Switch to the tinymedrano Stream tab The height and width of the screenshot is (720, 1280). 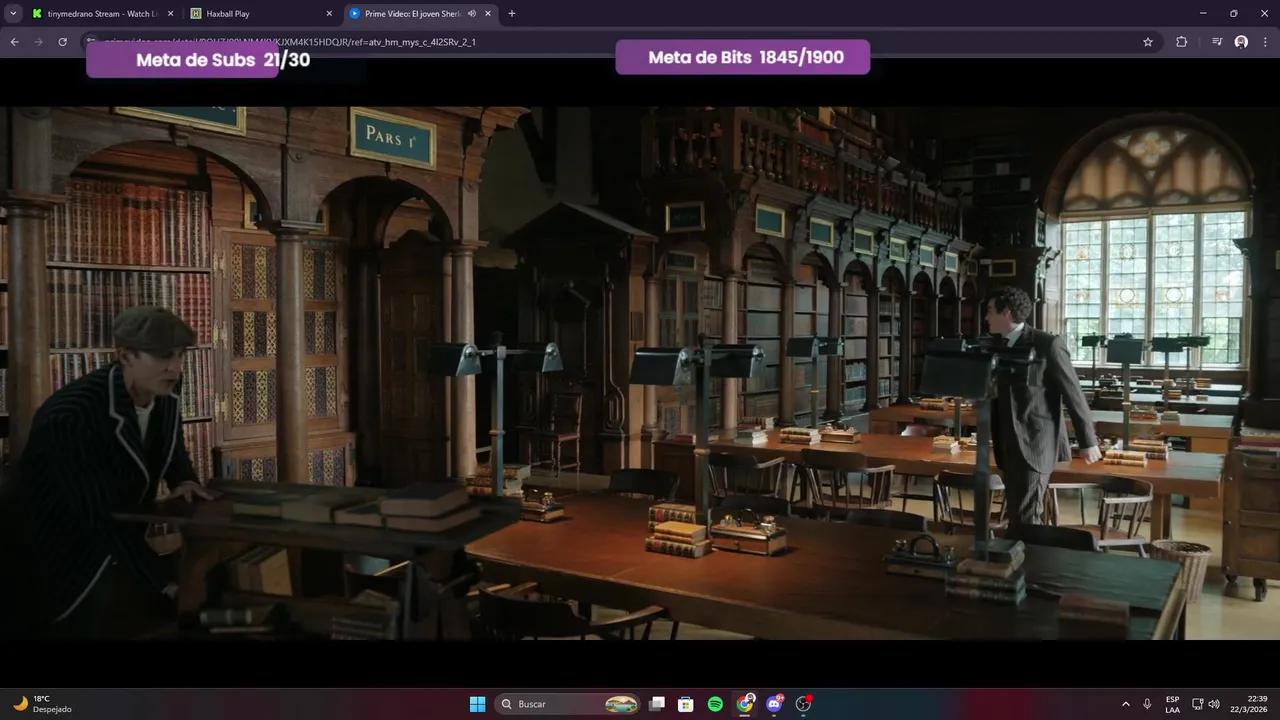point(102,14)
